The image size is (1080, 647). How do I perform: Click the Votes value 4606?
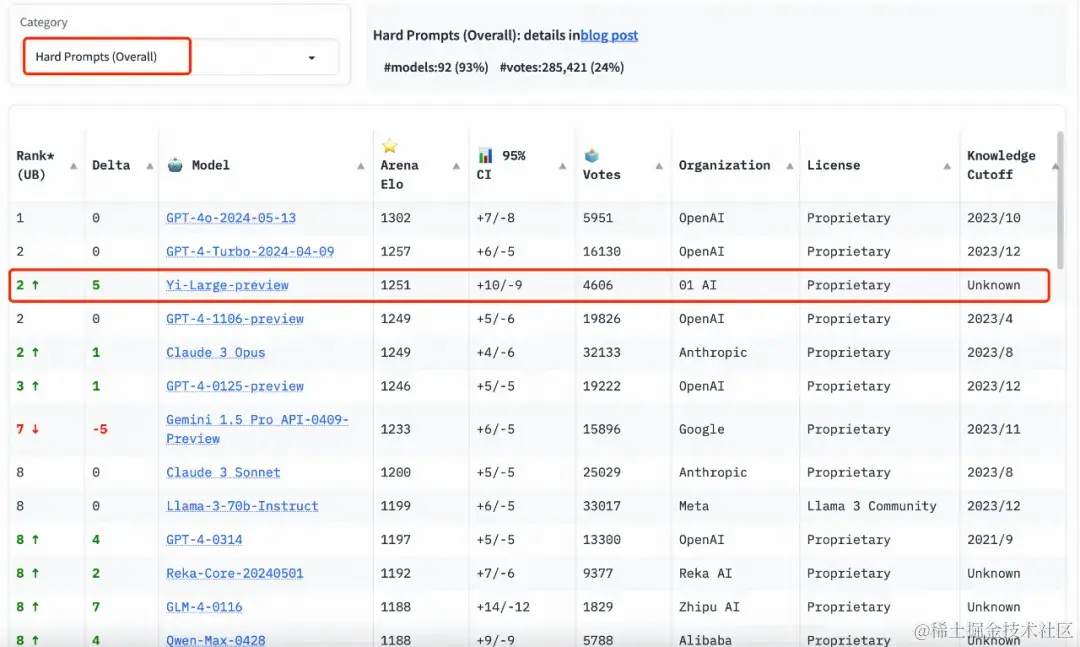(598, 285)
